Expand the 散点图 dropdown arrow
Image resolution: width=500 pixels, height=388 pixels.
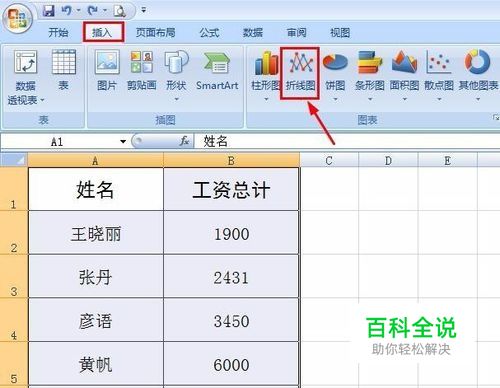pos(439,99)
